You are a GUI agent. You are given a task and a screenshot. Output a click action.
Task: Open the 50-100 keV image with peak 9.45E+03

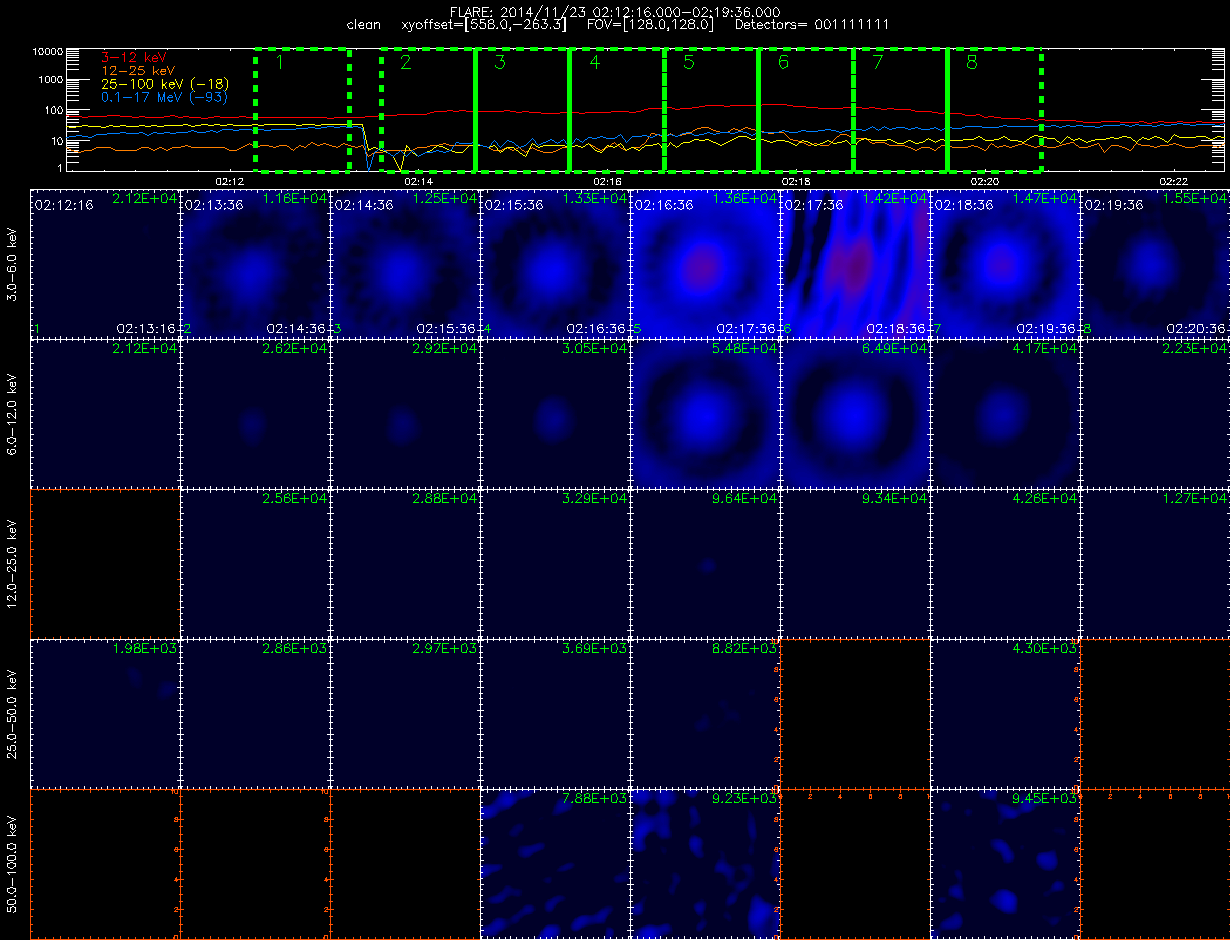pyautogui.click(x=1005, y=863)
